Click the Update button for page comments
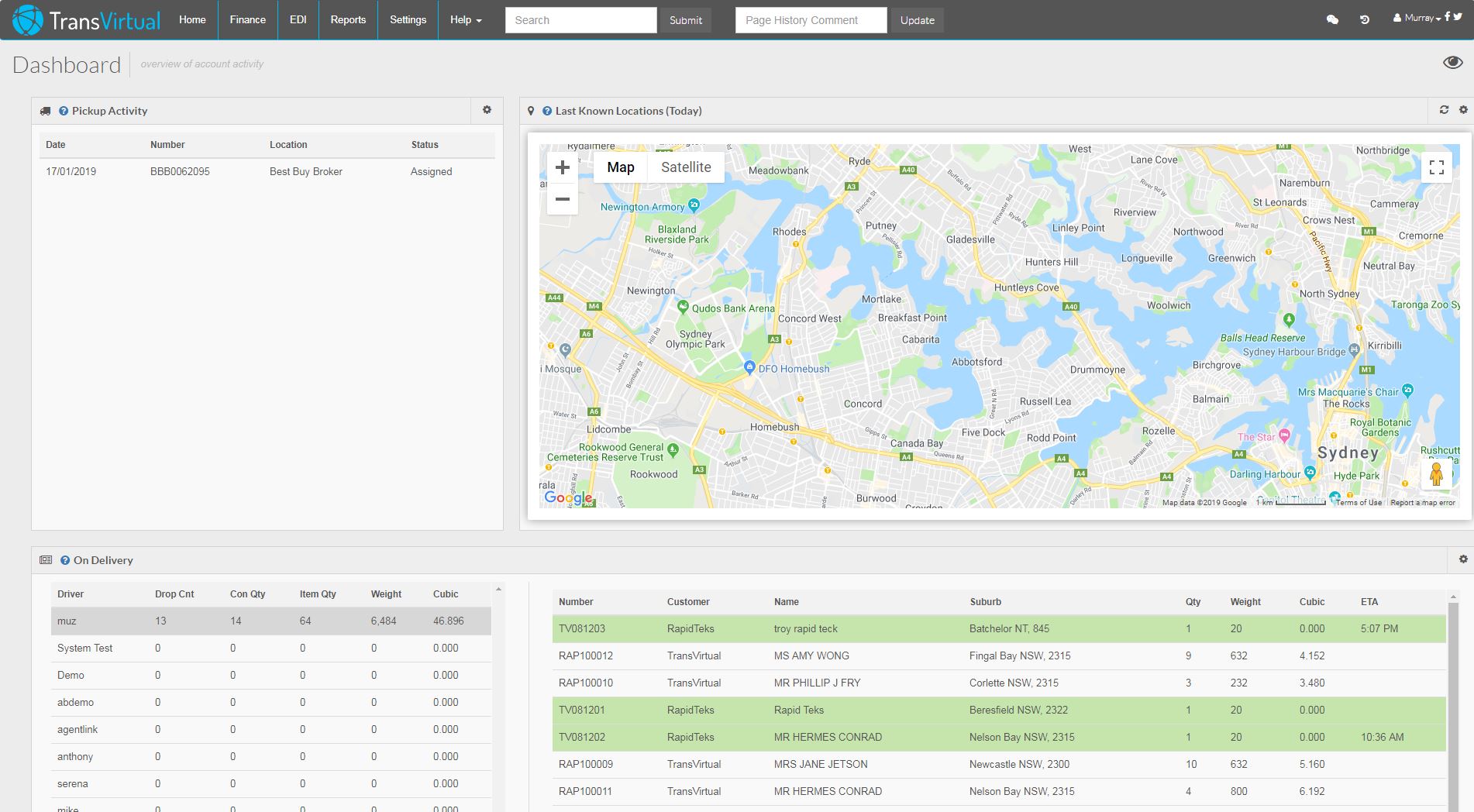The image size is (1474, 812). [x=917, y=20]
